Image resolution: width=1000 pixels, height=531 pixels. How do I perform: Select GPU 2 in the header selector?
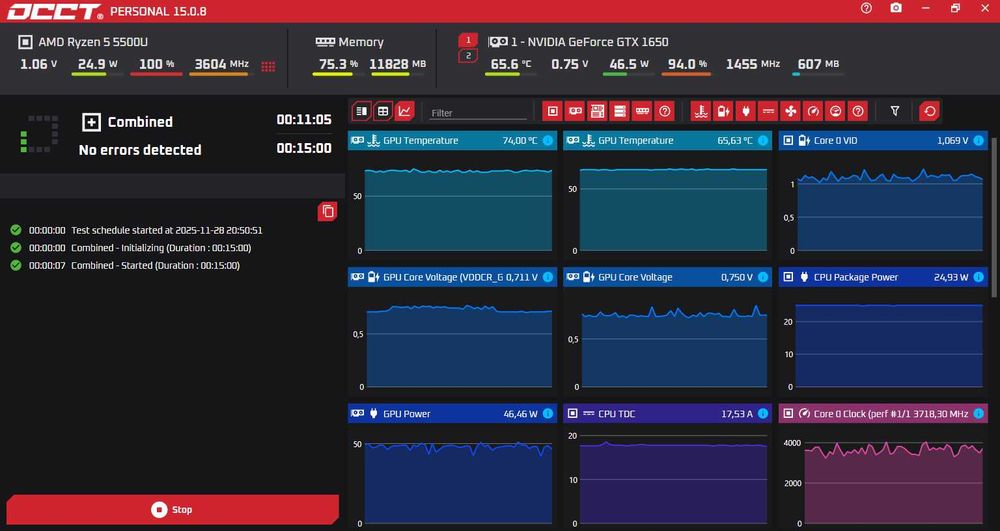[x=468, y=56]
